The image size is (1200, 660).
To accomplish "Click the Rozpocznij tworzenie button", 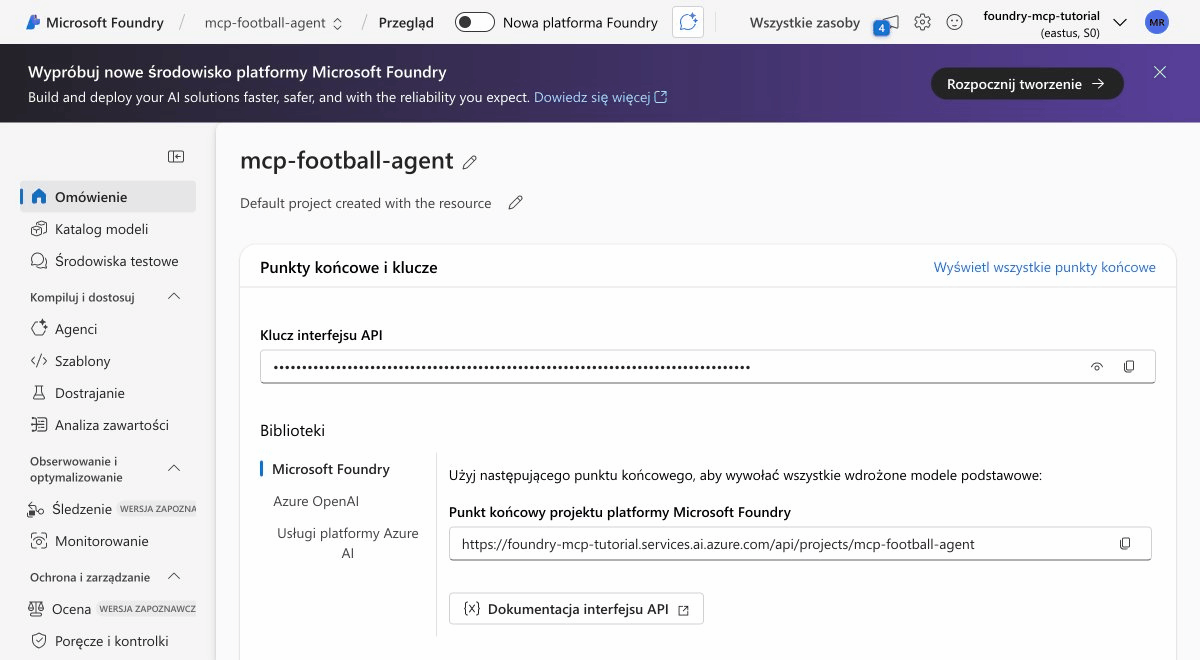I will pyautogui.click(x=1027, y=84).
